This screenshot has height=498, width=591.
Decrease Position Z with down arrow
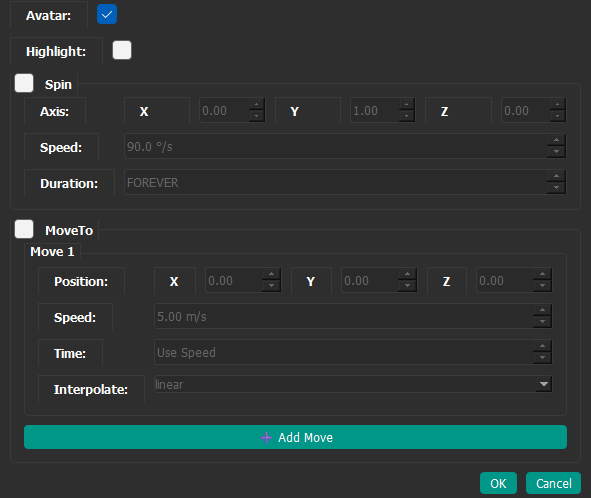click(542, 286)
